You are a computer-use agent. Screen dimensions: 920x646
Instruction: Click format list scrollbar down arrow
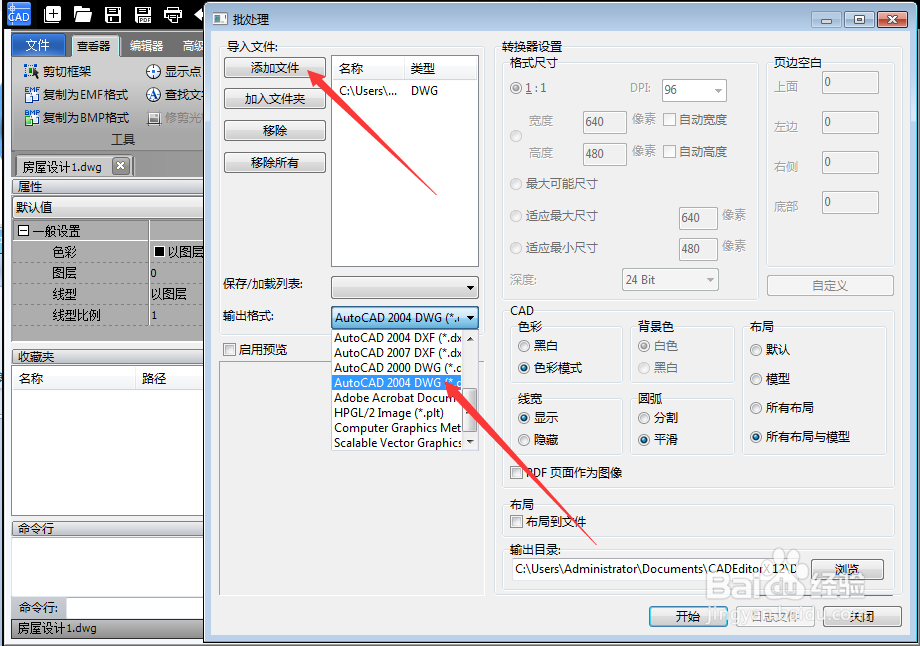click(470, 442)
